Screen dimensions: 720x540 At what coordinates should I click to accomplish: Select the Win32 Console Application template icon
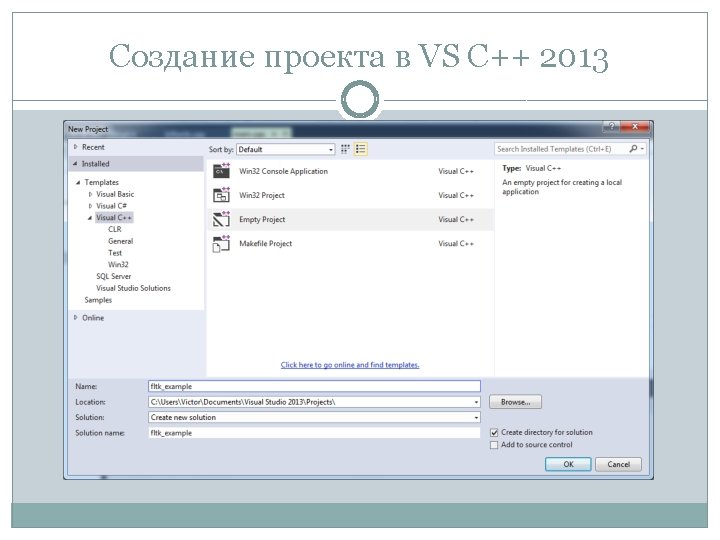[x=221, y=171]
